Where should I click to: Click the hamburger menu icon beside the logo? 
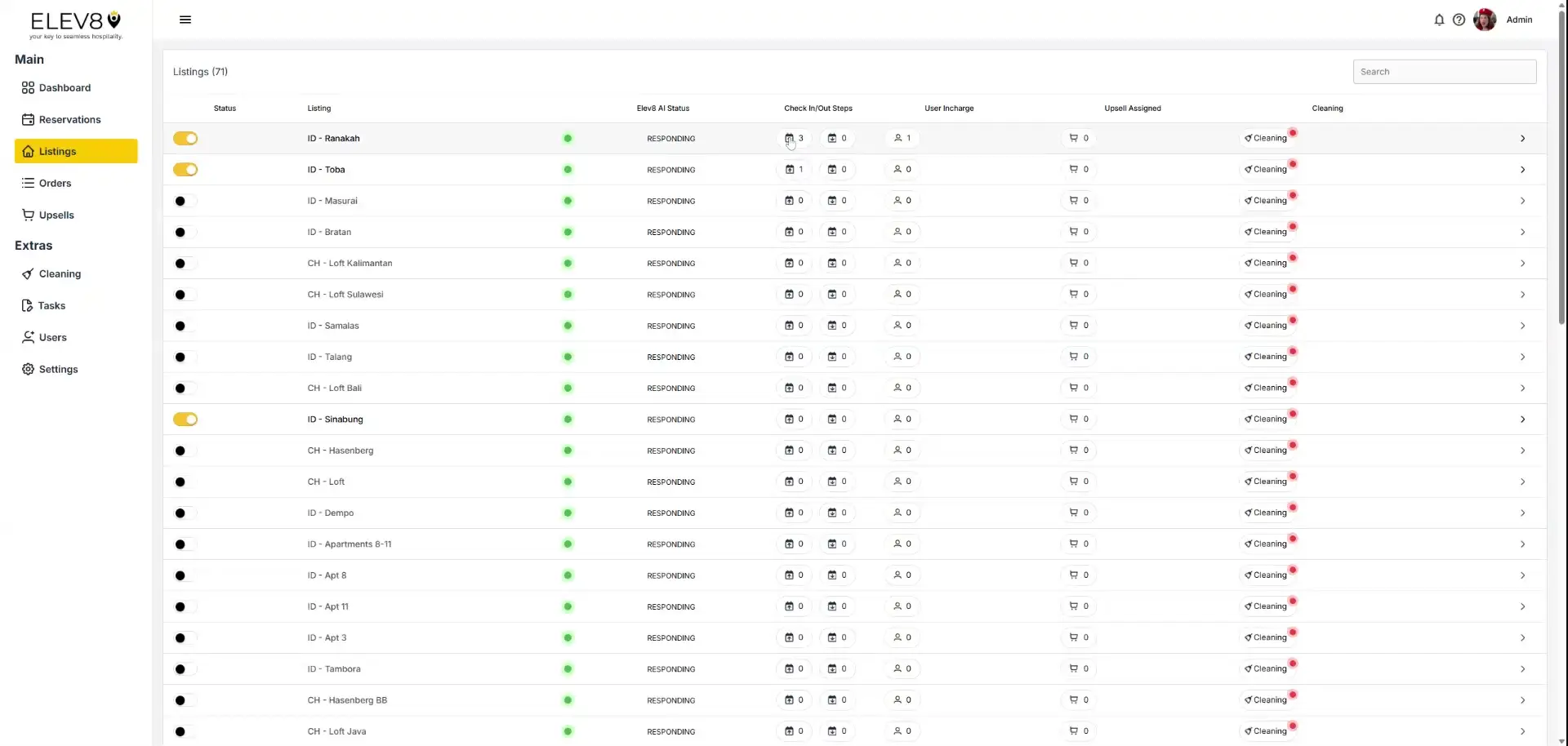pyautogui.click(x=185, y=19)
